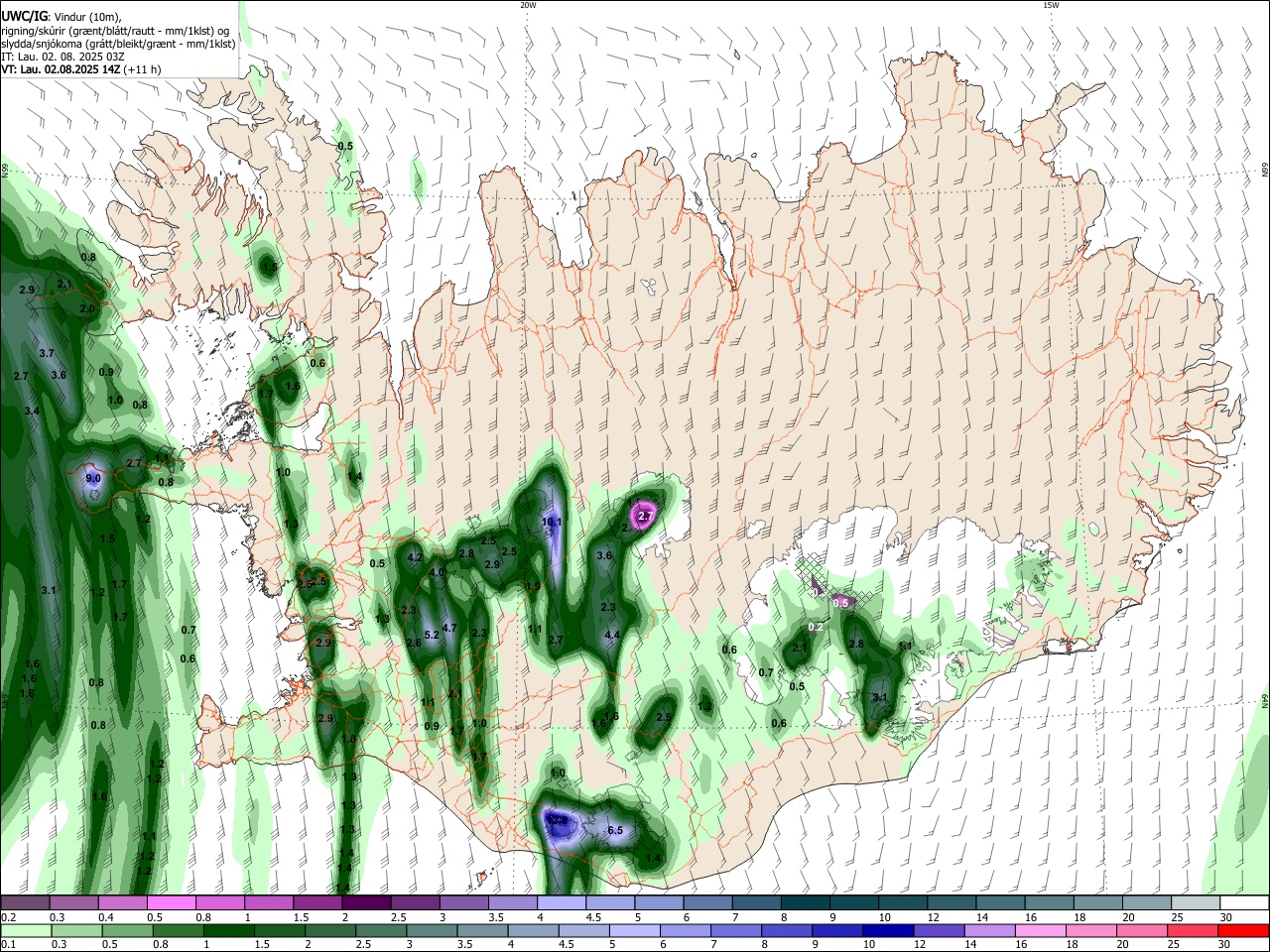This screenshot has width=1270, height=952.
Task: Click the '4.0' rainfall value on the map
Action: 436,572
